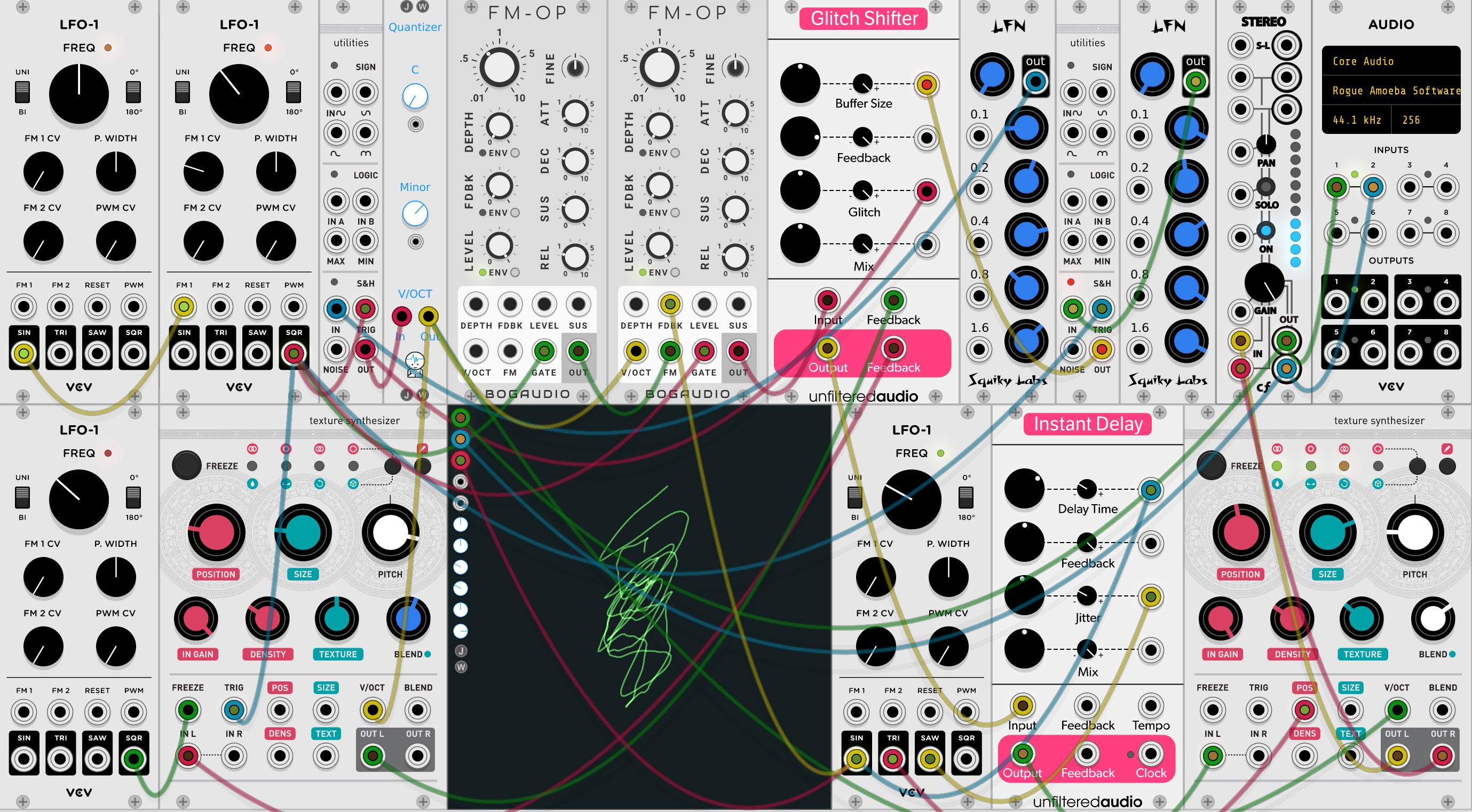Click the blue-cabled out jack on the first LFN
Screen dimensions: 1472x812
(1035, 82)
